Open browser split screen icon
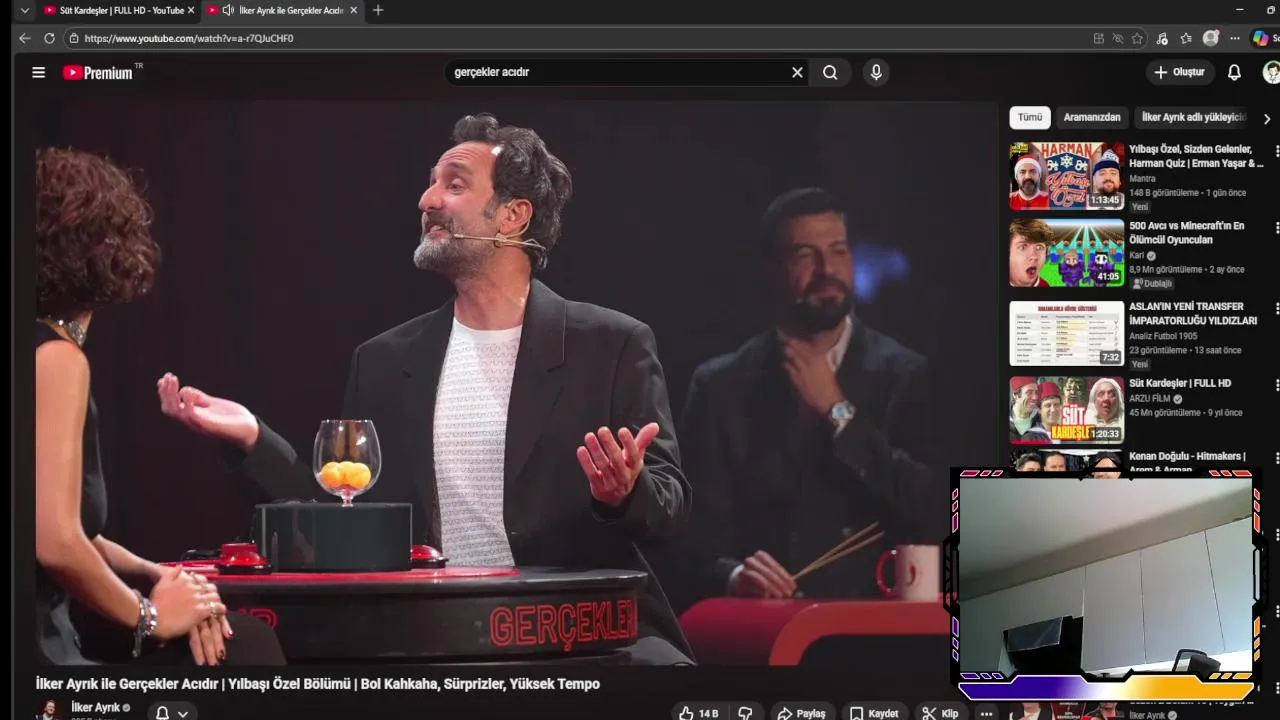 pos(1099,38)
